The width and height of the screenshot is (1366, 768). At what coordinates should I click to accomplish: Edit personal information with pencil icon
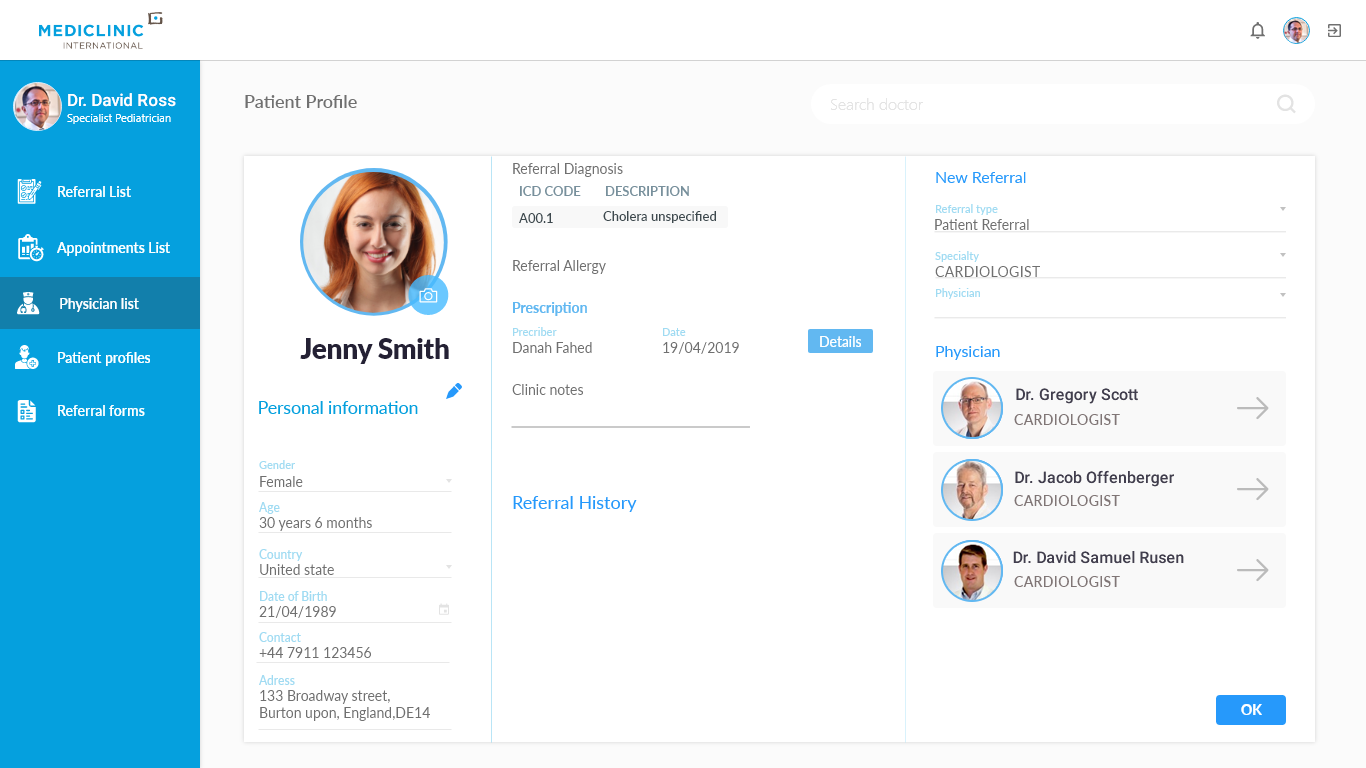454,391
